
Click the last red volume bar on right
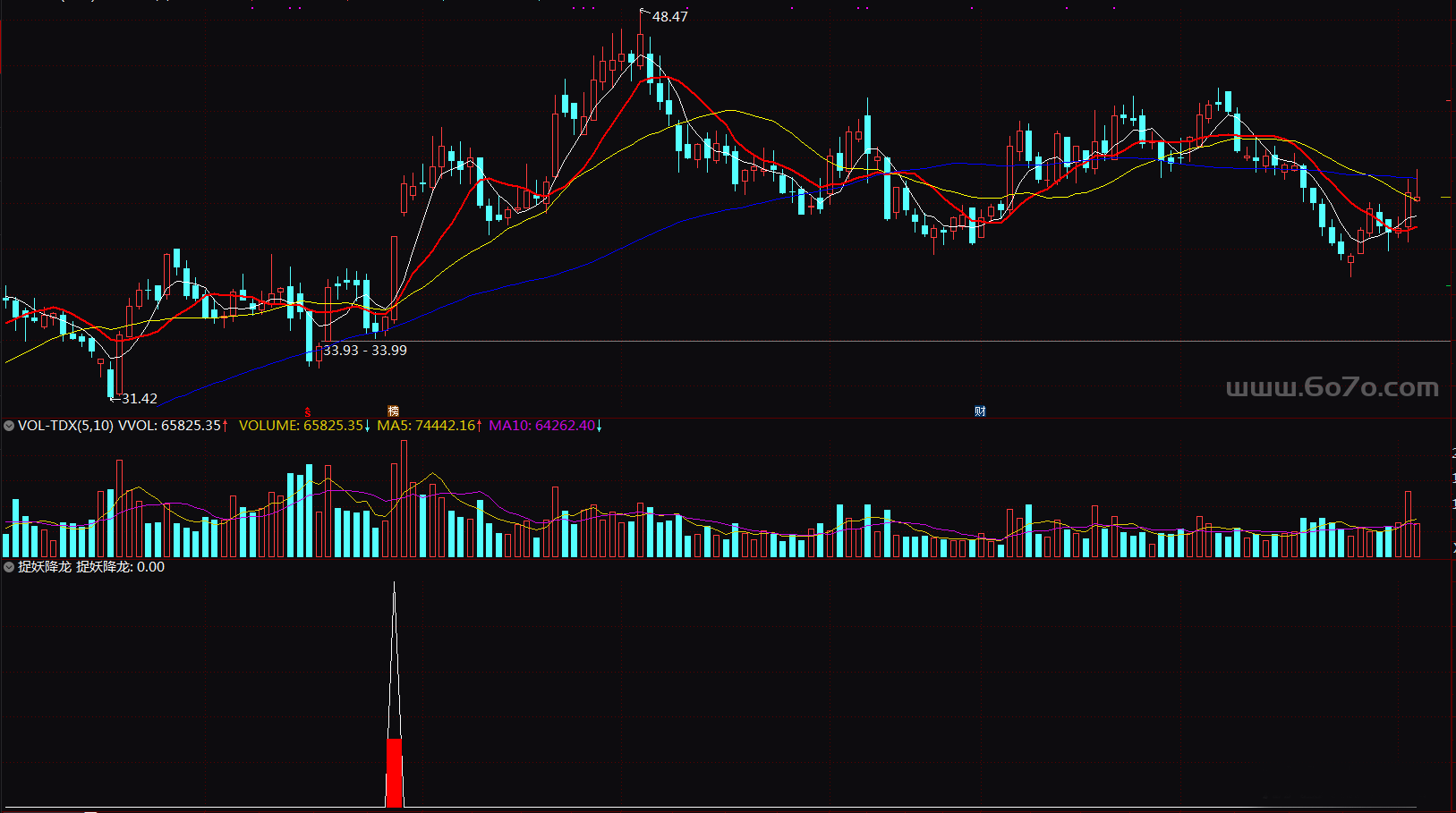pyautogui.click(x=1418, y=539)
